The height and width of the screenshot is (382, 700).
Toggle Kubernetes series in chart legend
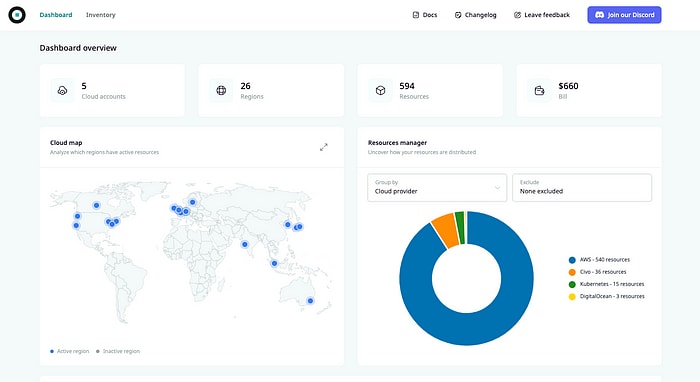(606, 284)
